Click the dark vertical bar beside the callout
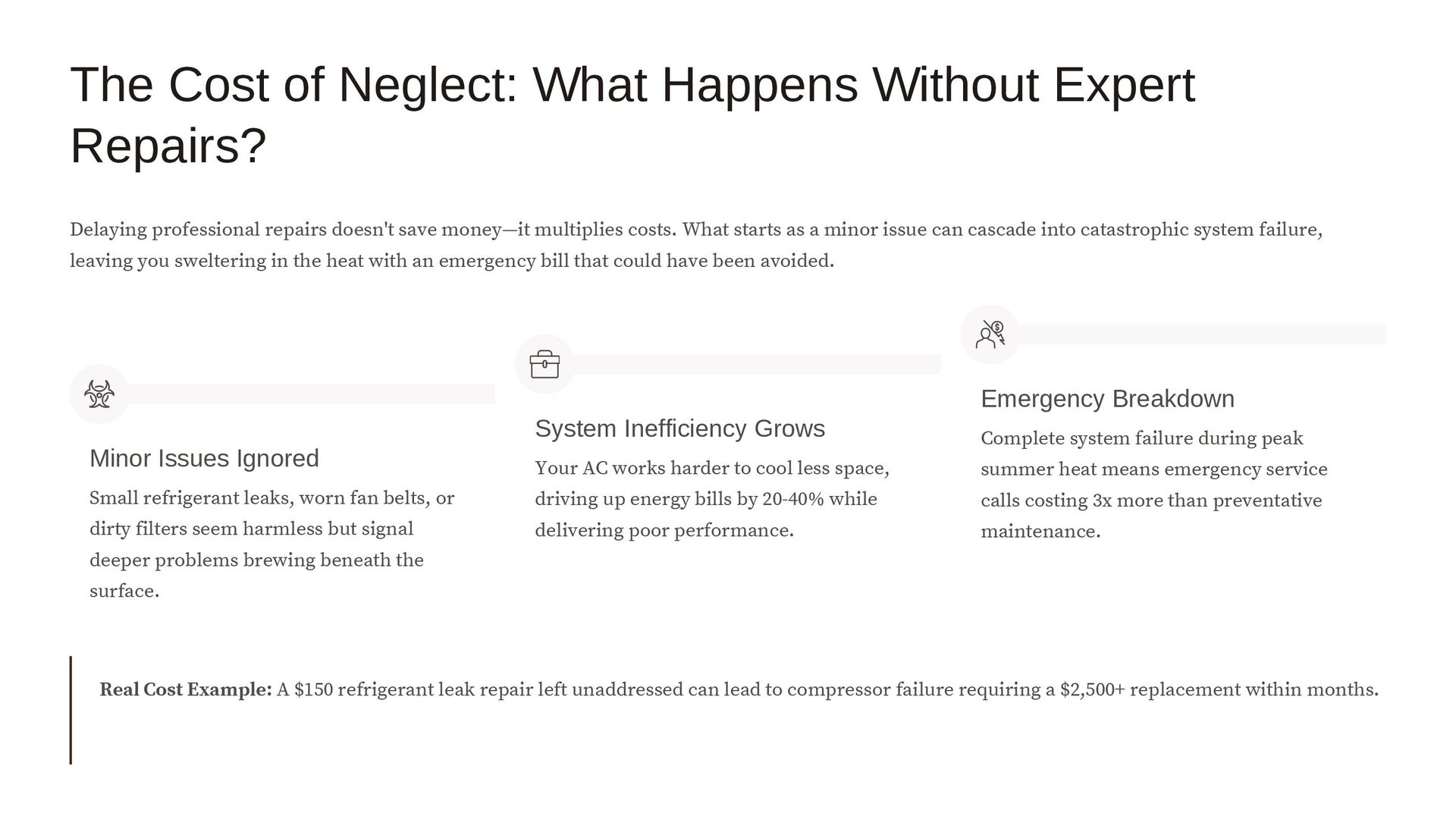Viewport: 1456px width, 819px height. (71, 710)
